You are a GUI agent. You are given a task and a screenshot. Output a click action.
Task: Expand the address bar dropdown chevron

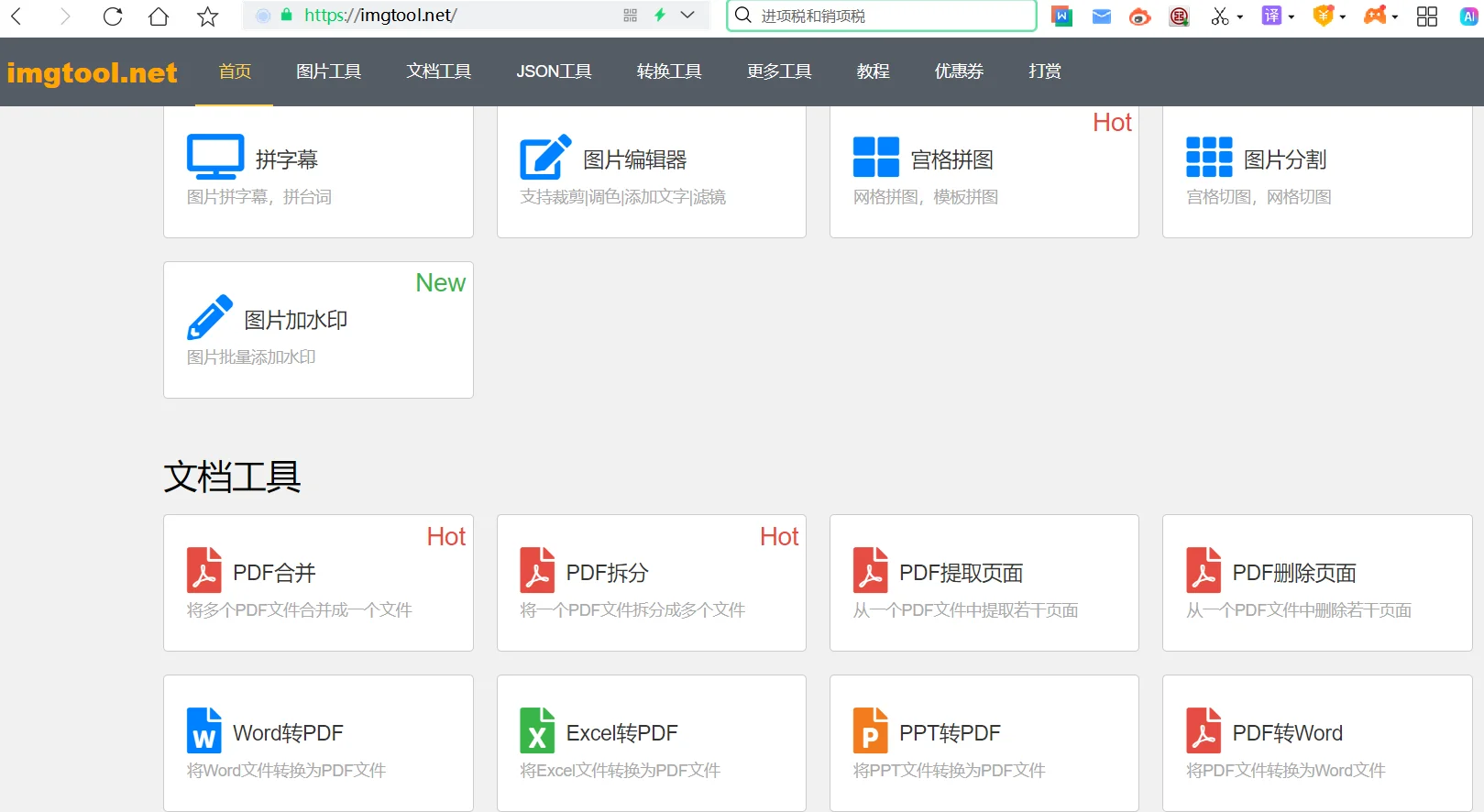[x=687, y=15]
